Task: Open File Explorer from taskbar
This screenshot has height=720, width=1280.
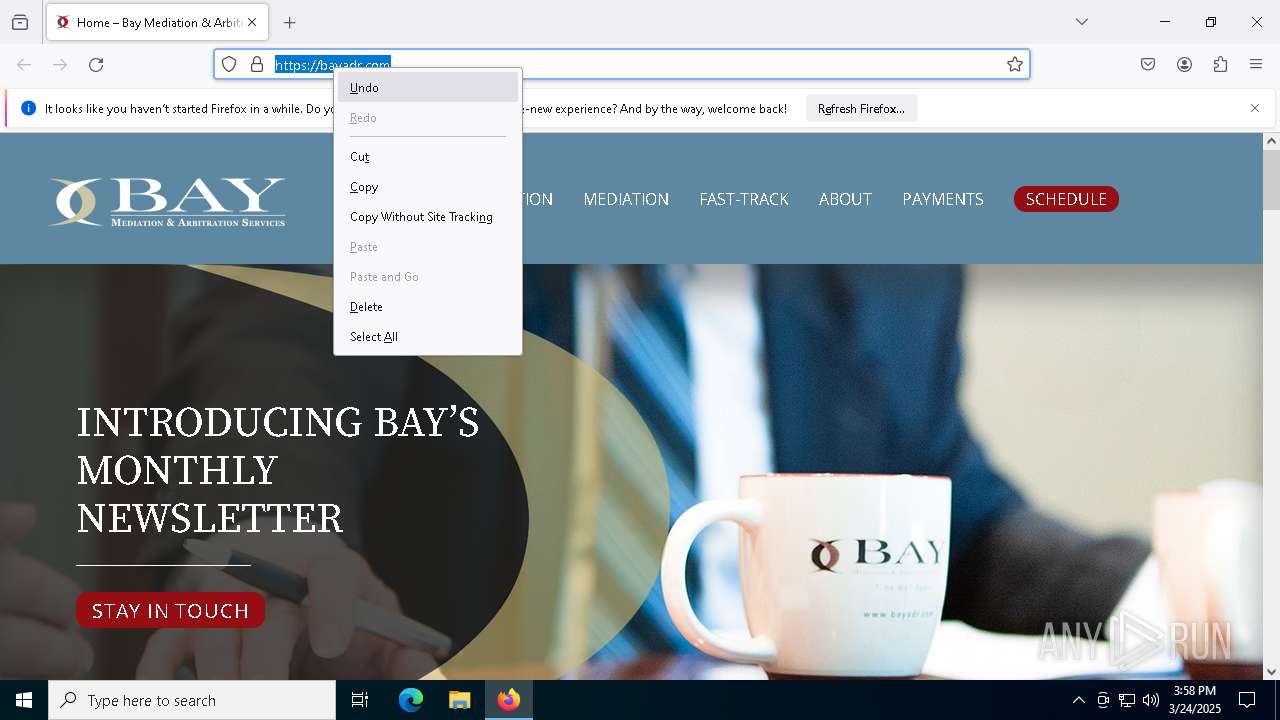Action: (x=459, y=700)
